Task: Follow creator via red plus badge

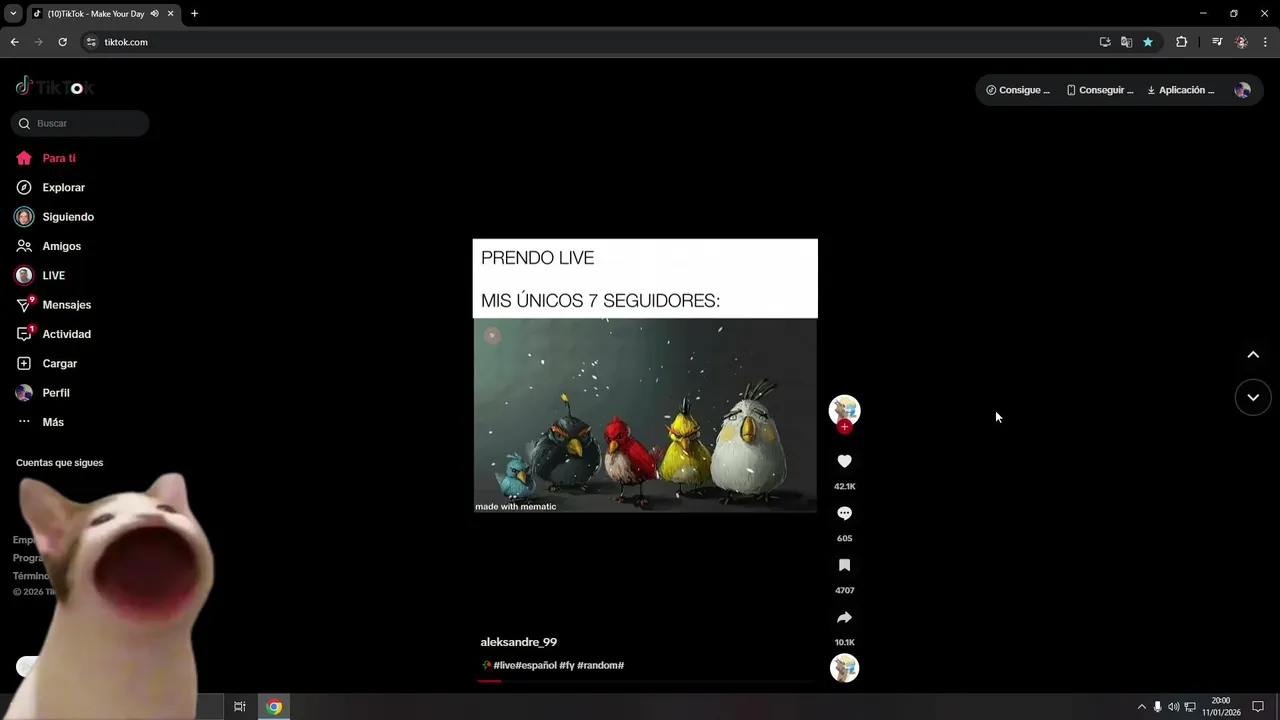Action: (844, 427)
